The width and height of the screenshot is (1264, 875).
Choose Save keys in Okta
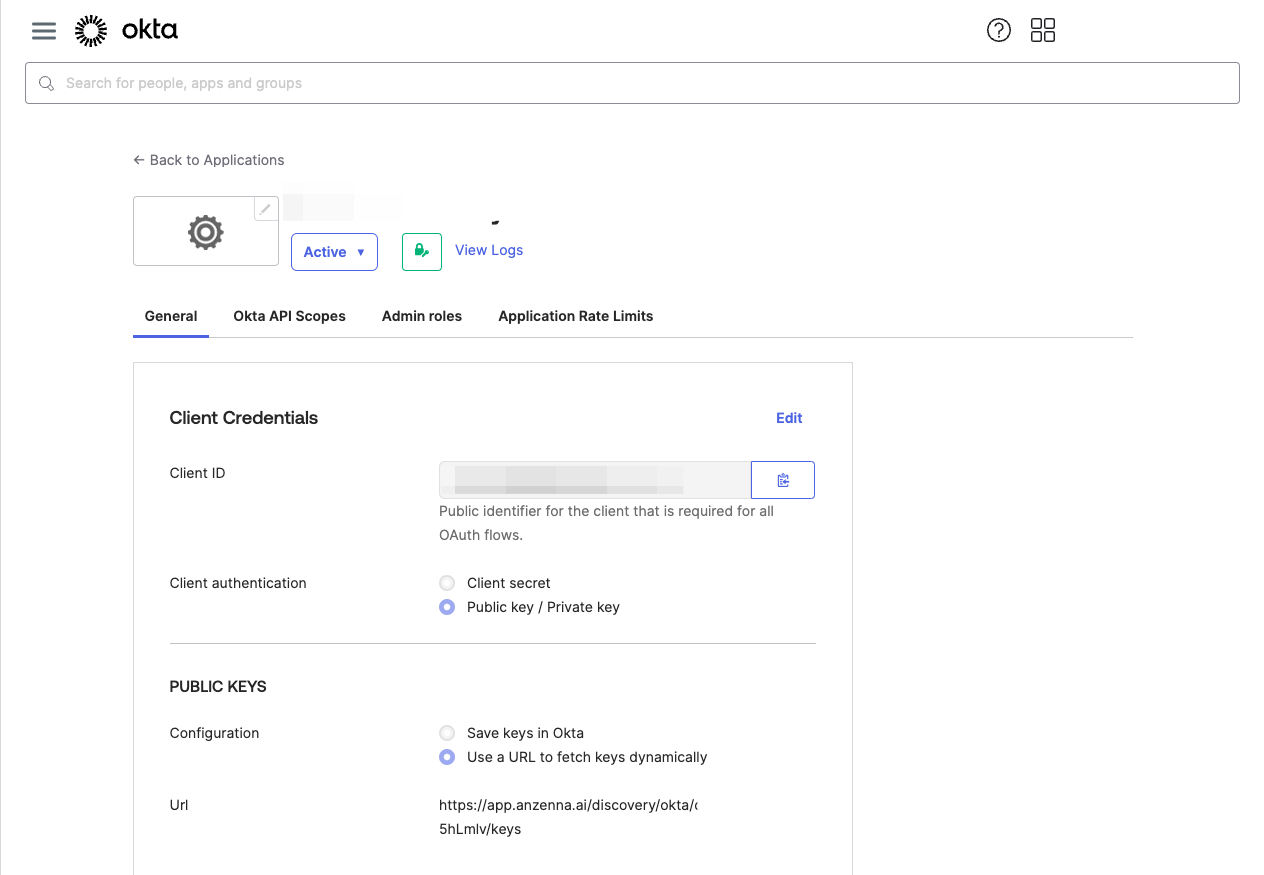click(x=447, y=733)
